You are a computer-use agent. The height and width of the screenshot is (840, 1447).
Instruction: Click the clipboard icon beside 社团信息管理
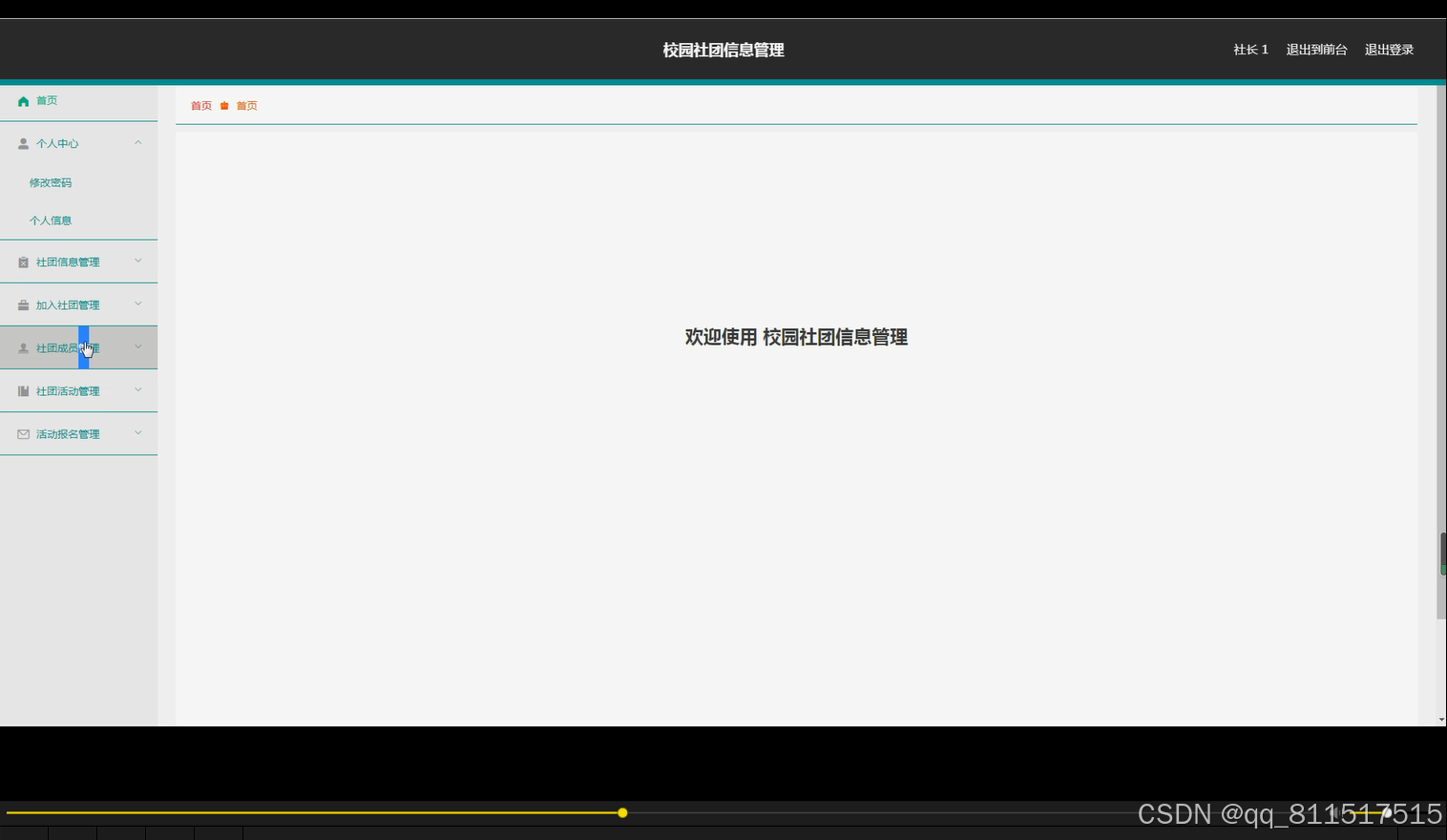(23, 262)
